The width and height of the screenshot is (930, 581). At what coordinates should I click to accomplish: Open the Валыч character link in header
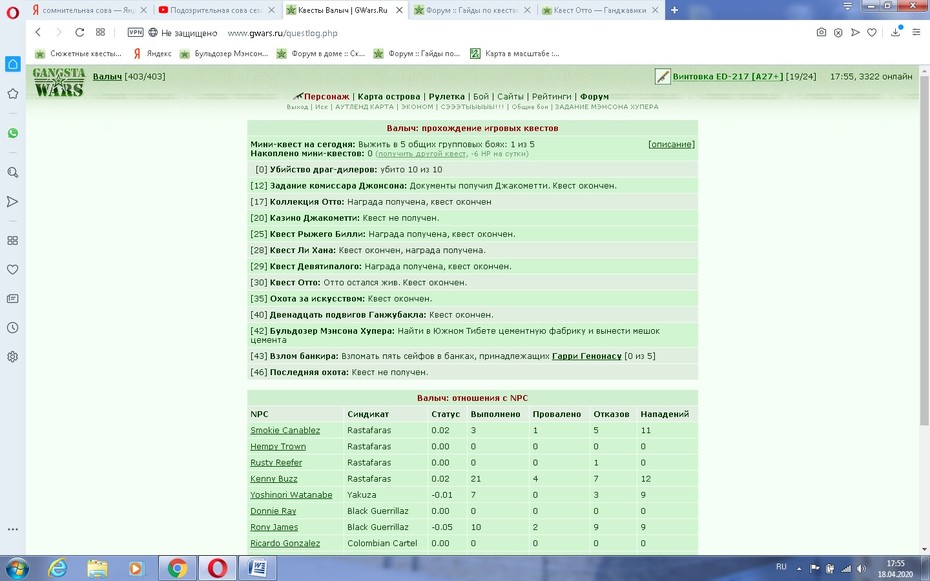(x=107, y=76)
